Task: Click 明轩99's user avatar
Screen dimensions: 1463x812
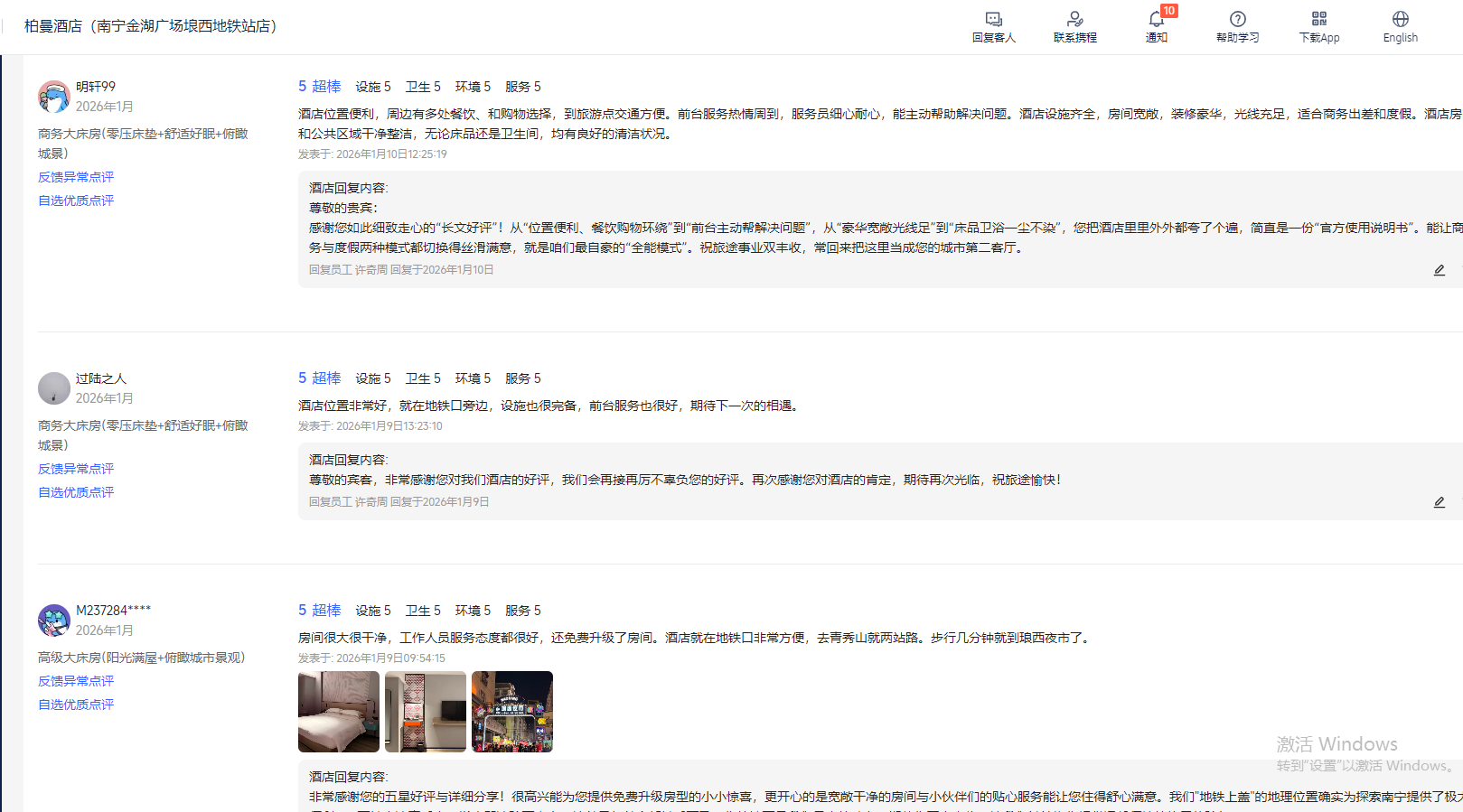Action: pyautogui.click(x=54, y=97)
